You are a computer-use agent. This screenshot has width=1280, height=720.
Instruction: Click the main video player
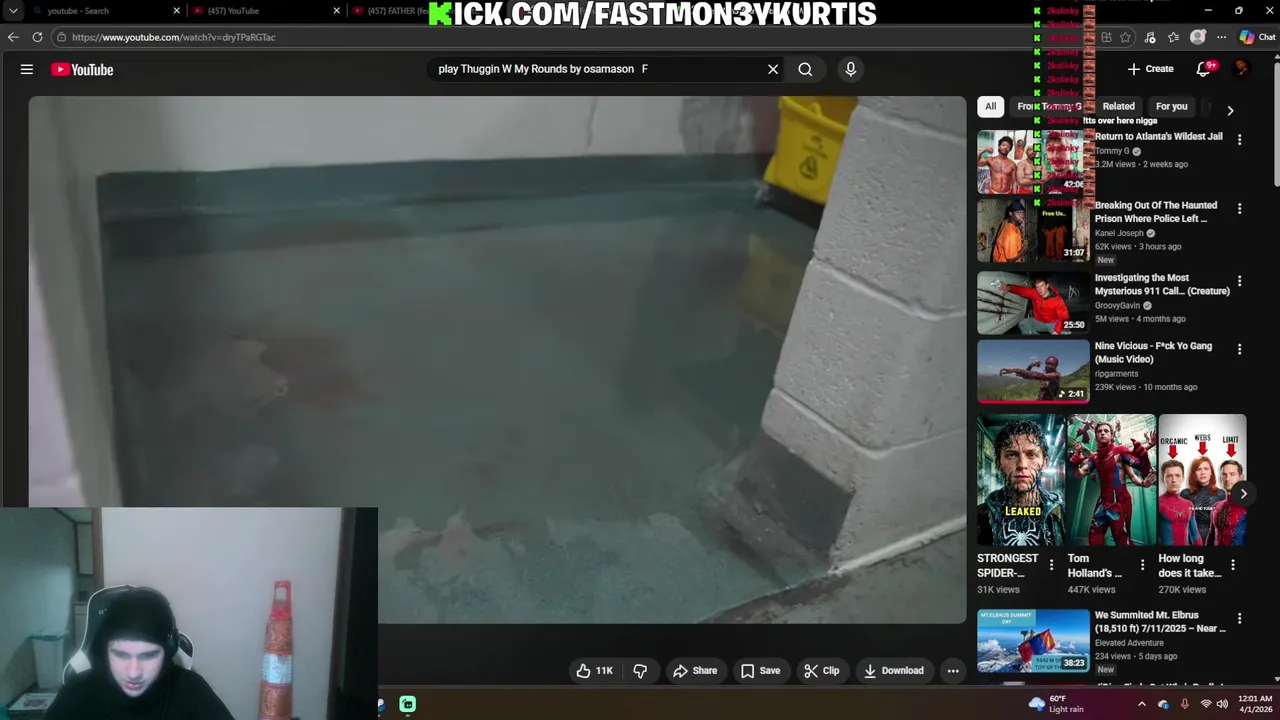click(x=497, y=360)
